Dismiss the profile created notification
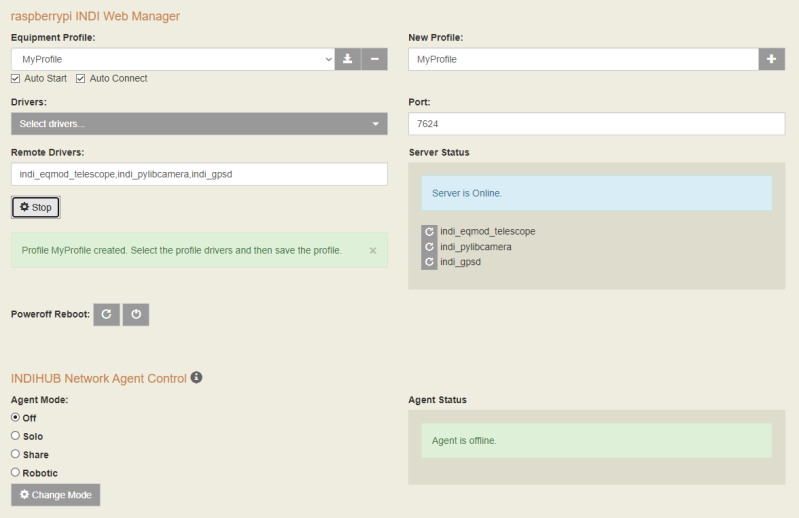Image resolution: width=799 pixels, height=518 pixels. (x=373, y=251)
